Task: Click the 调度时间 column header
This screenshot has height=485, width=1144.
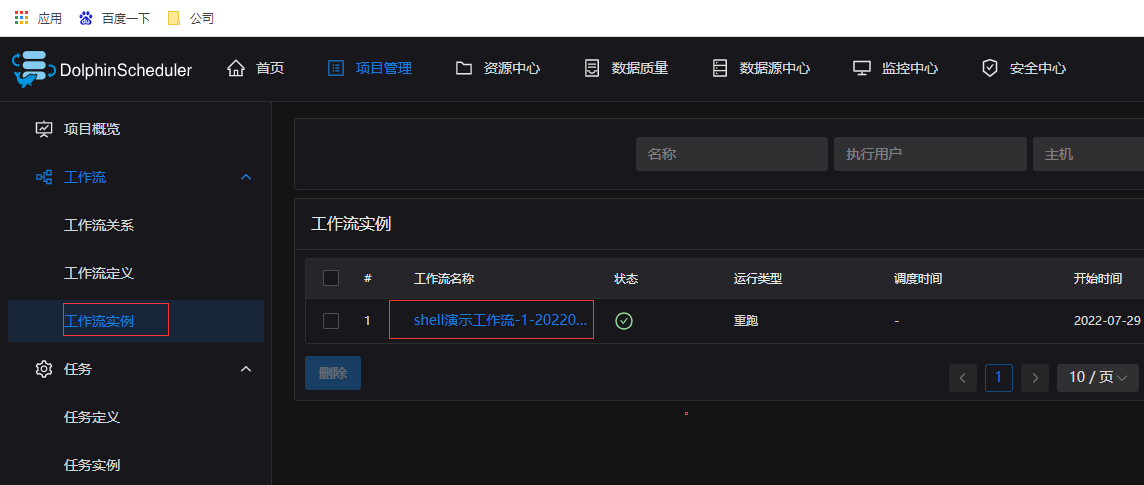Action: (x=918, y=279)
